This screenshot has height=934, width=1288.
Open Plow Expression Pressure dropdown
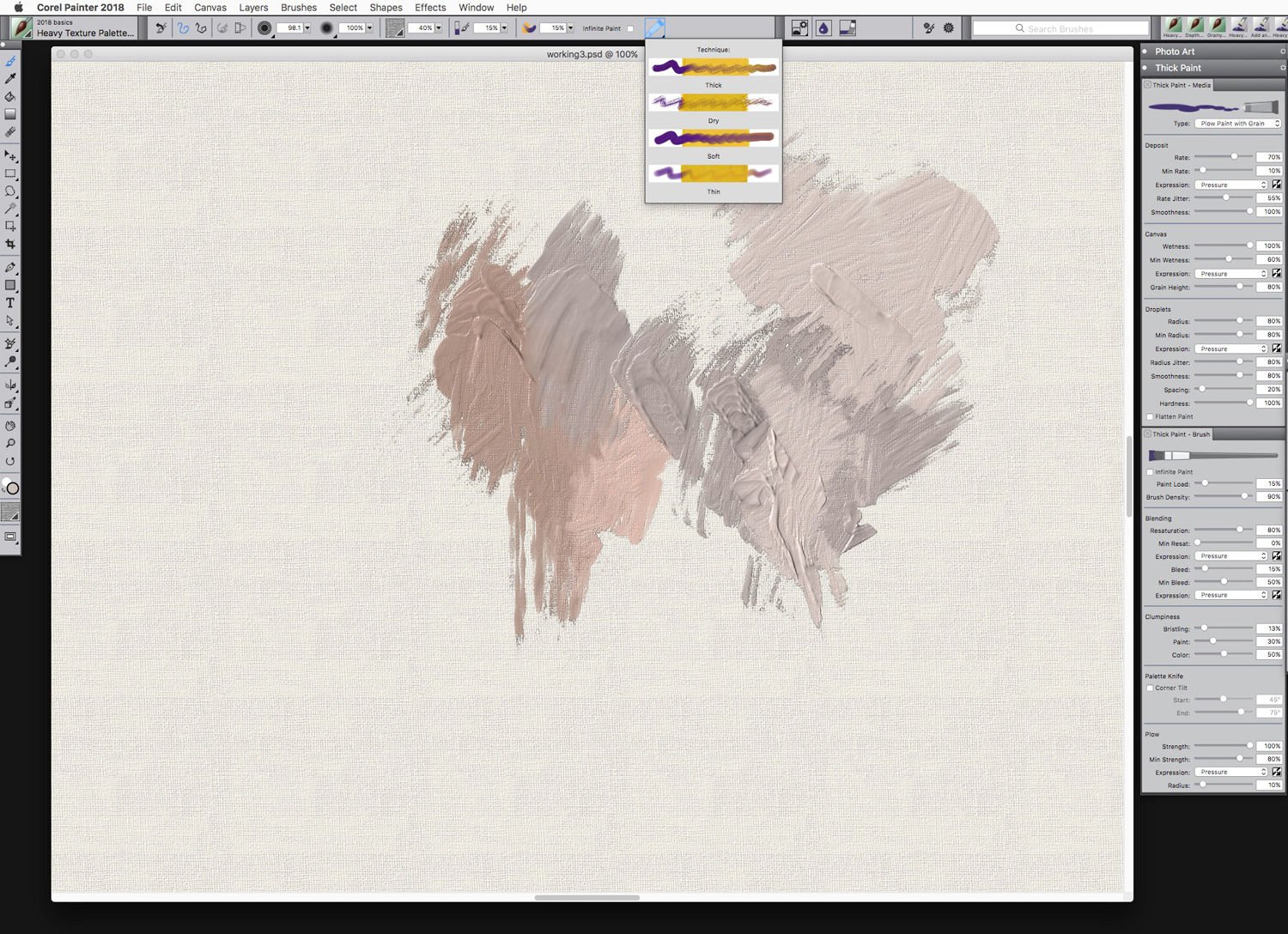[x=1231, y=773]
